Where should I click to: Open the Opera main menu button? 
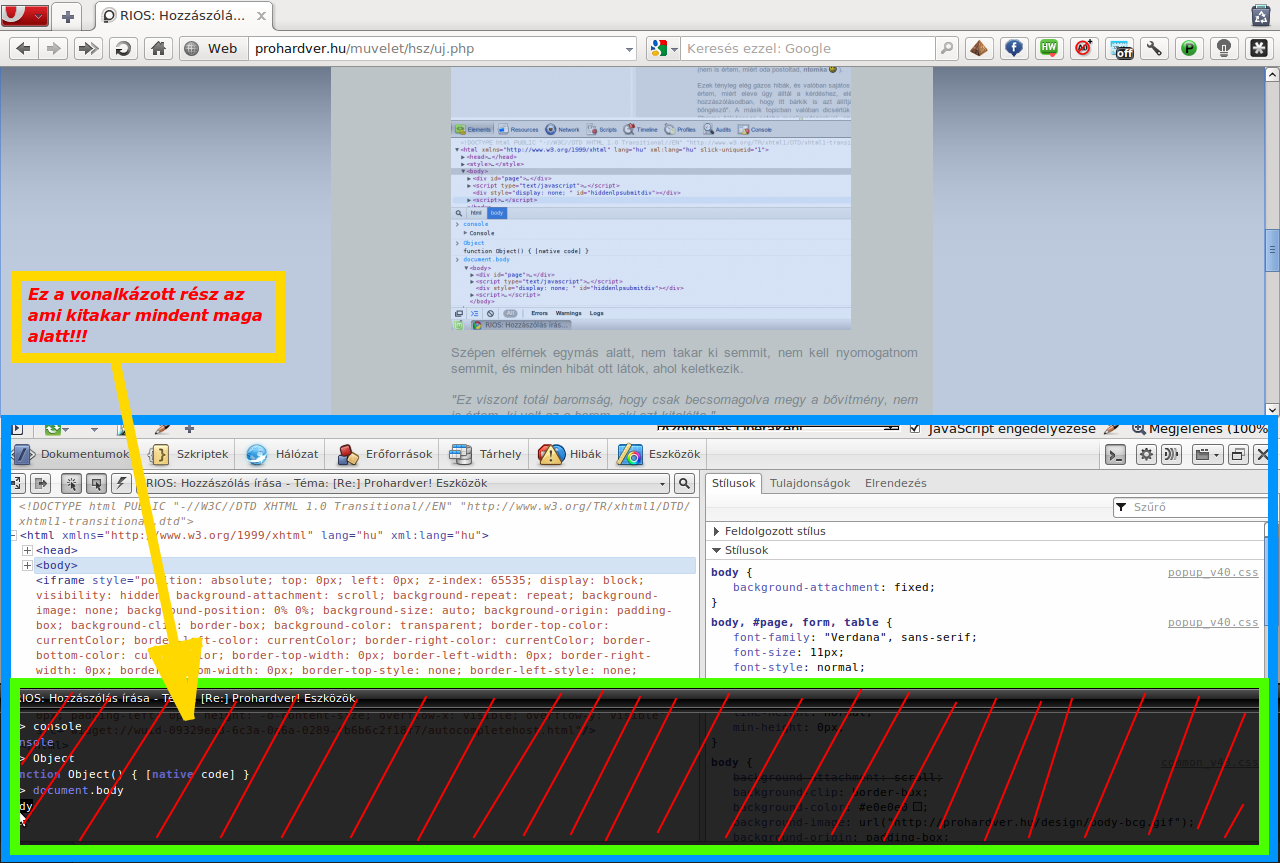click(25, 16)
